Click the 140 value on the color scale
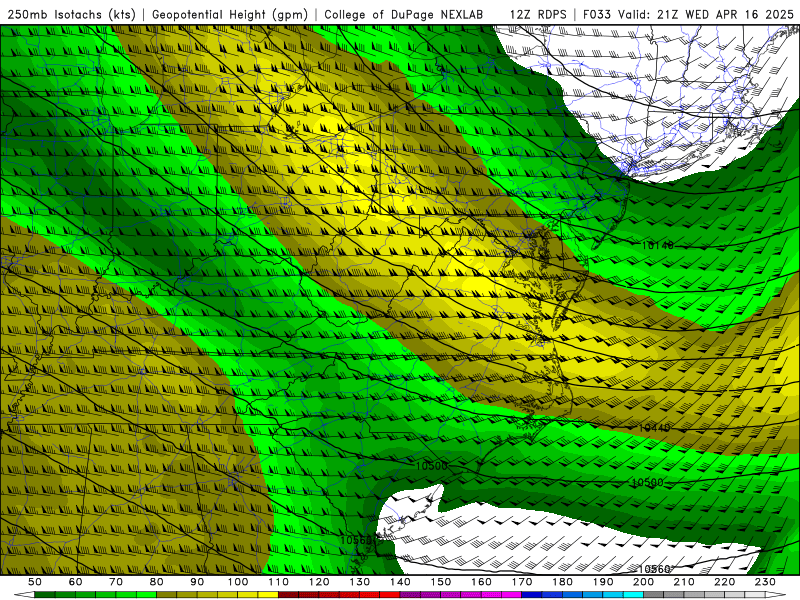Image resolution: width=800 pixels, height=600 pixels. click(x=401, y=582)
